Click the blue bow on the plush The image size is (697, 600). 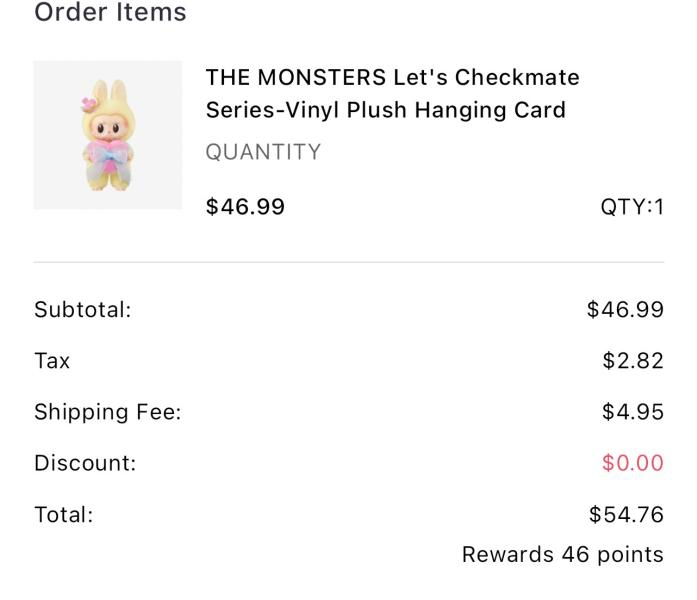click(x=109, y=157)
